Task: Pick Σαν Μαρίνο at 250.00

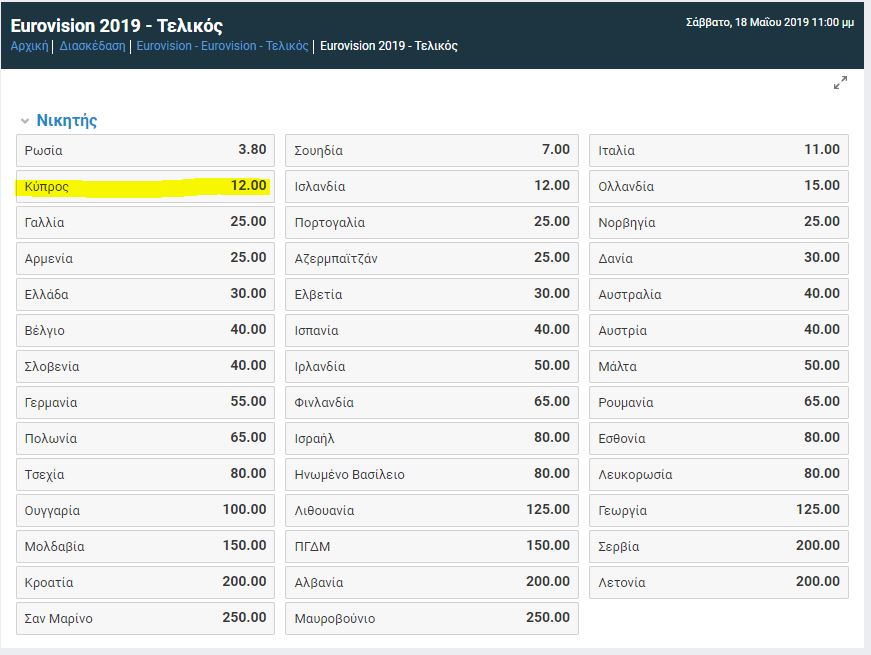Action: coord(146,619)
